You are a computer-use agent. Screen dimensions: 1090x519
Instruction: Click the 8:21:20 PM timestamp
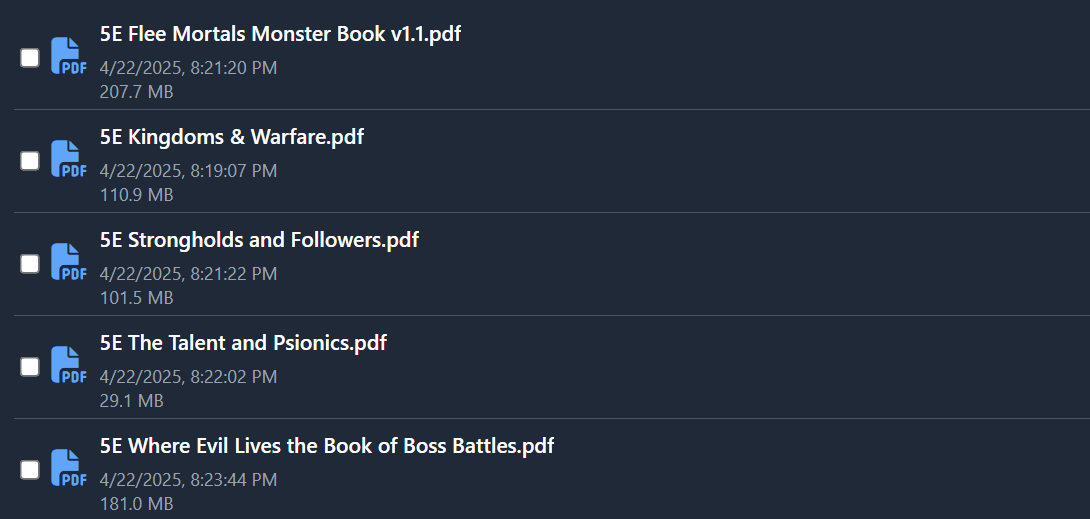[x=234, y=67]
